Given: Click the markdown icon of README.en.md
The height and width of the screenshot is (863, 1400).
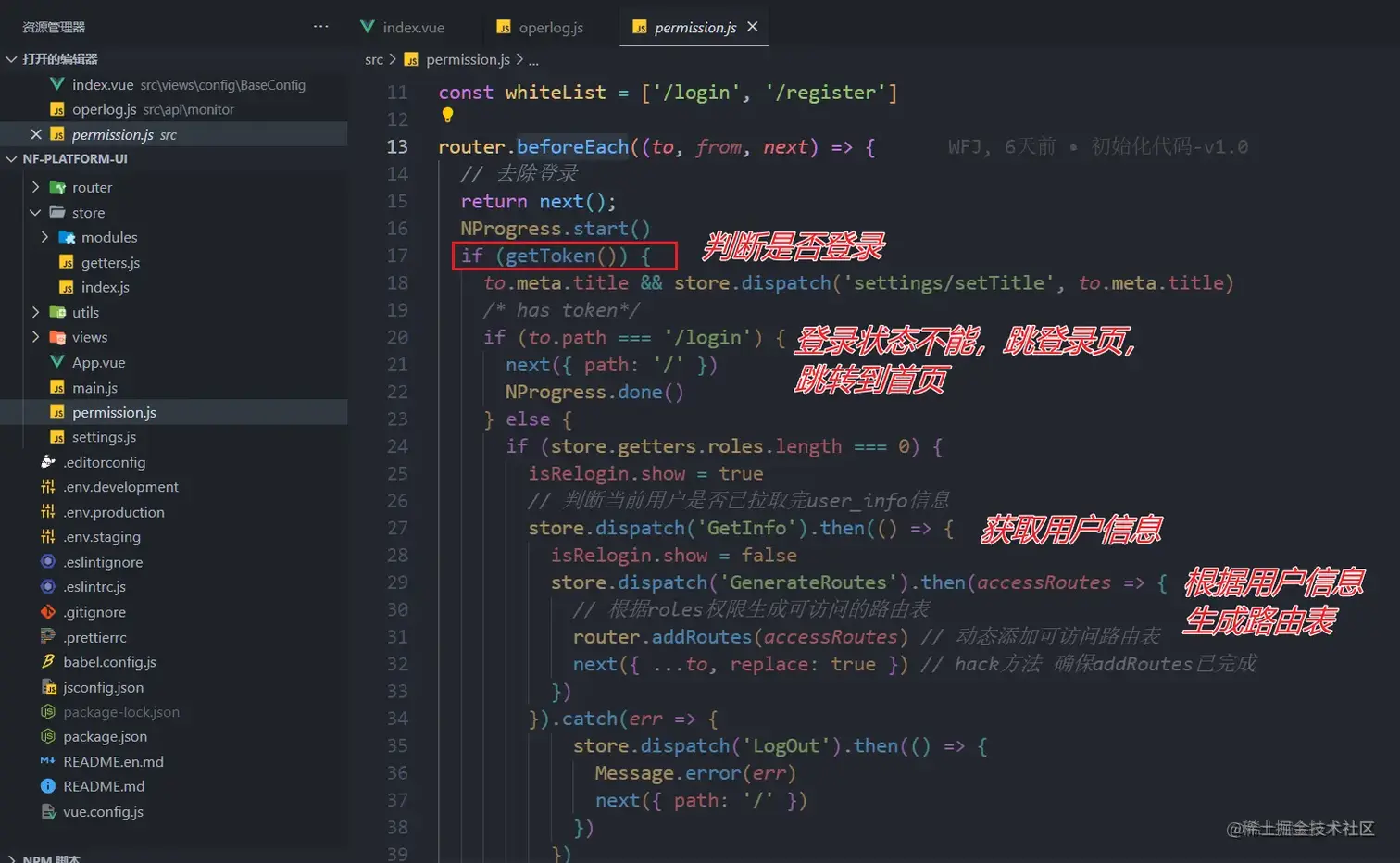Looking at the screenshot, I should (48, 762).
